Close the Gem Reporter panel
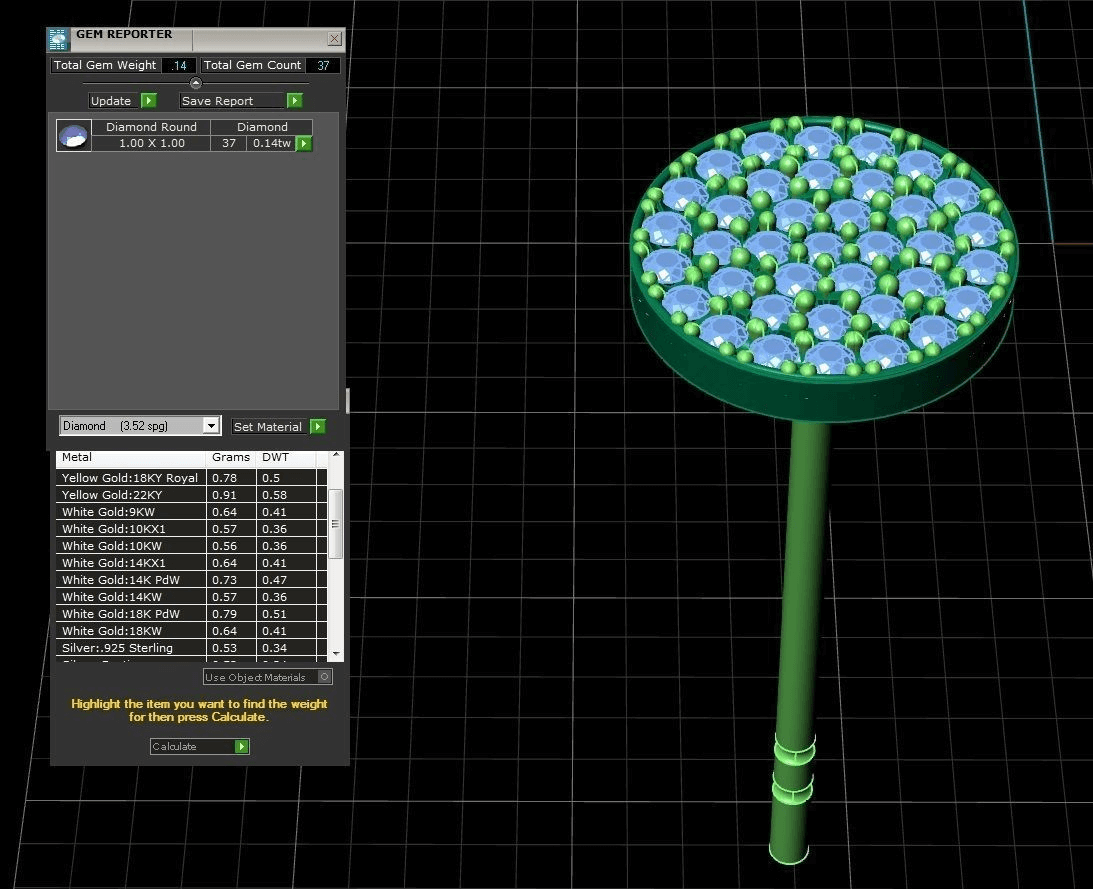1093x889 pixels. pyautogui.click(x=334, y=39)
